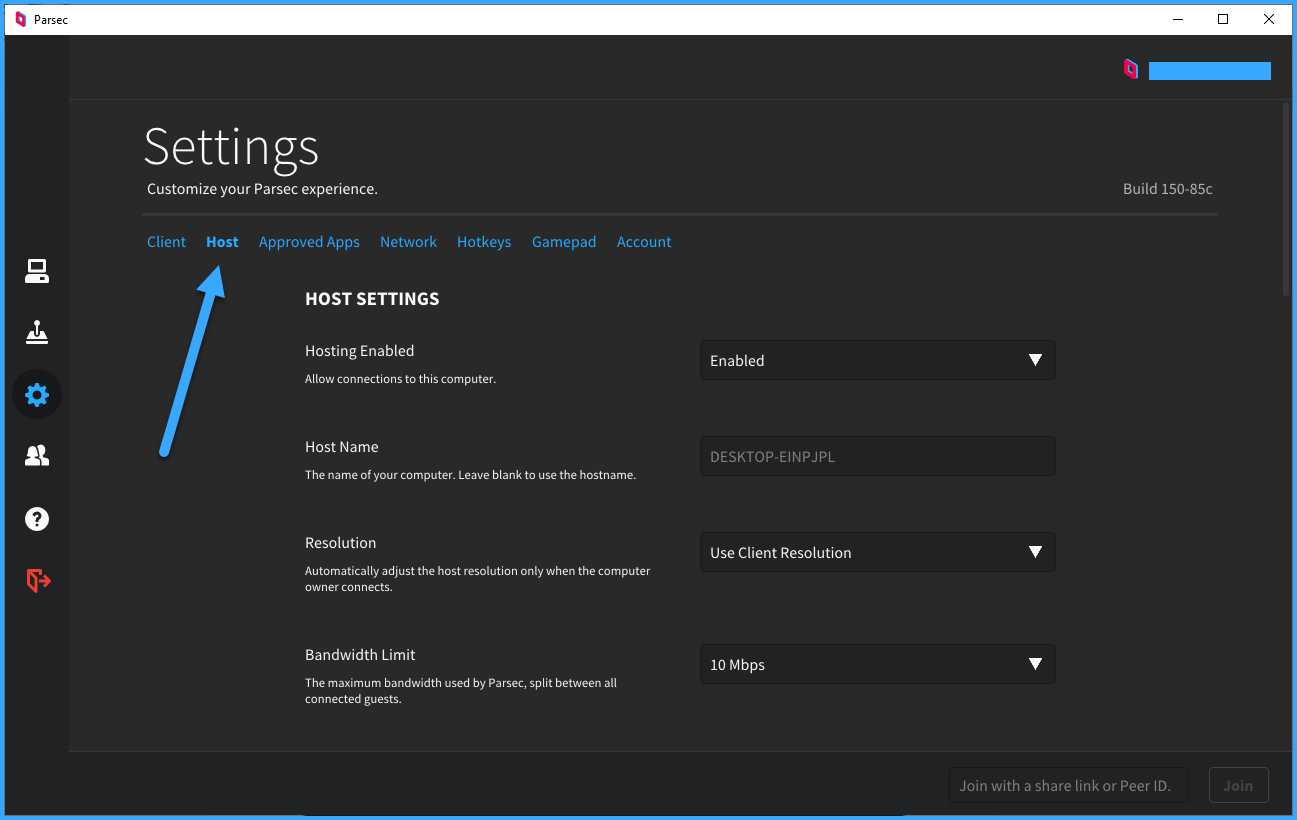Click the Hosting Enabled label
The height and width of the screenshot is (820, 1297).
point(359,351)
